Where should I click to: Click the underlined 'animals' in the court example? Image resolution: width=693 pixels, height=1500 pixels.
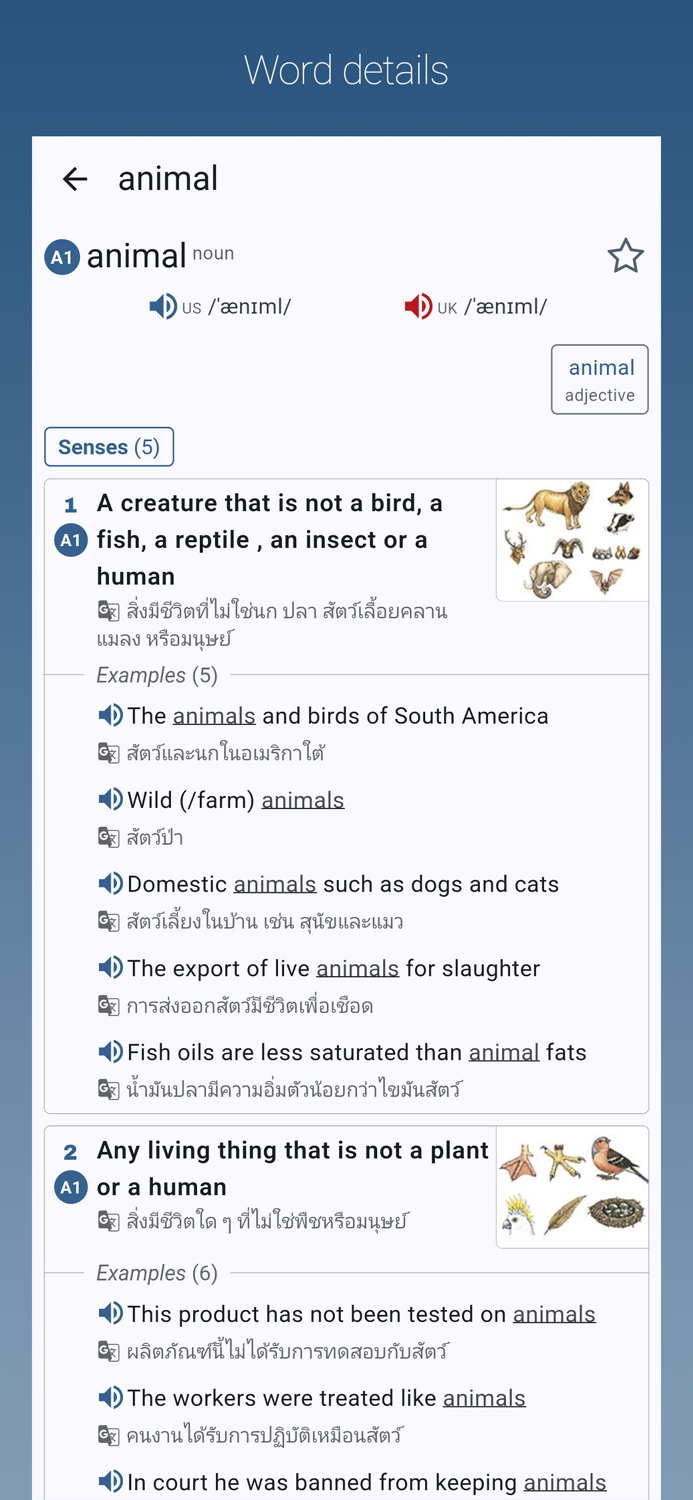point(565,1481)
